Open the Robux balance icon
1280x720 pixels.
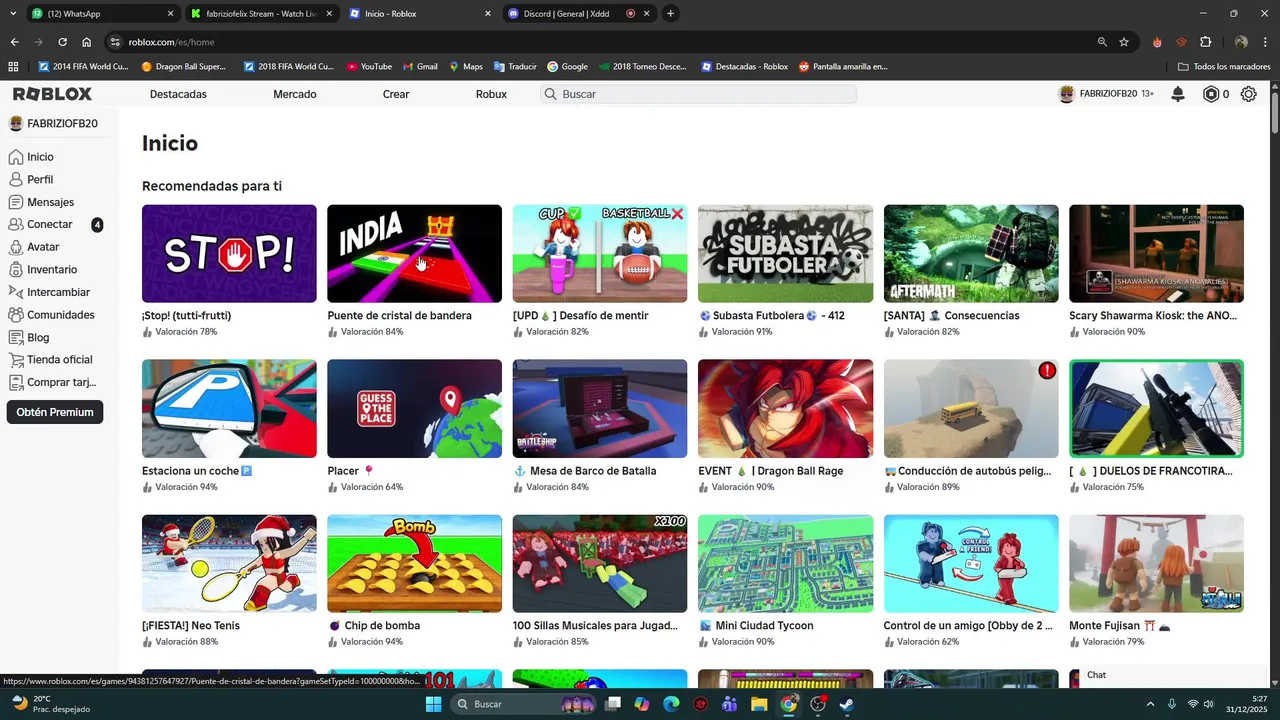[1211, 94]
